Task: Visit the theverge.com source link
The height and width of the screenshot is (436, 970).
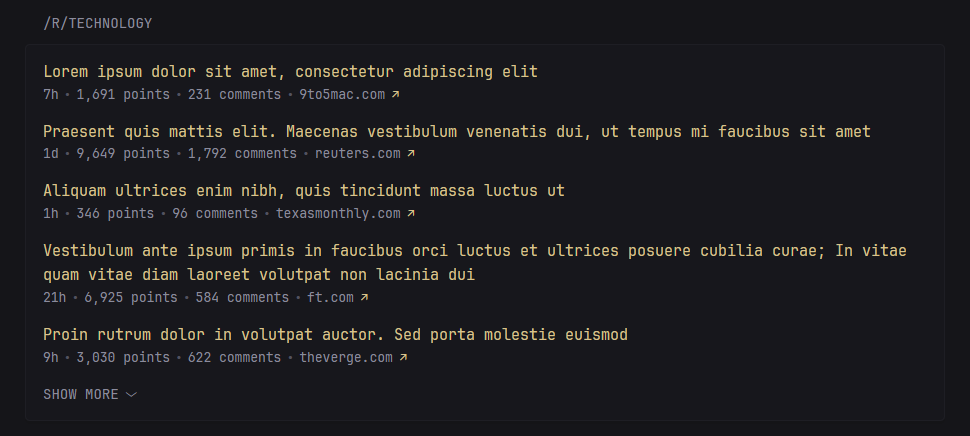Action: point(346,358)
